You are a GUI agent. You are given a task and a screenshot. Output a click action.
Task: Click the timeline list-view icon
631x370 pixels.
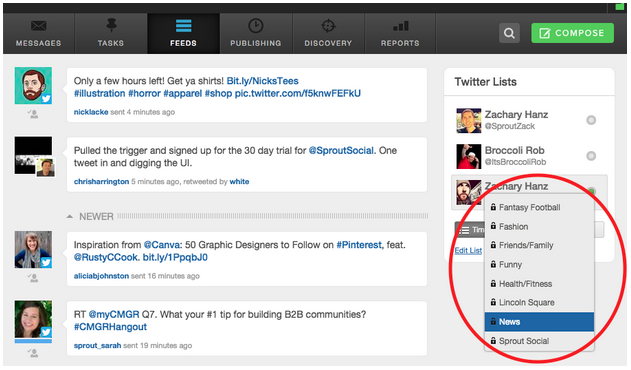click(x=464, y=230)
